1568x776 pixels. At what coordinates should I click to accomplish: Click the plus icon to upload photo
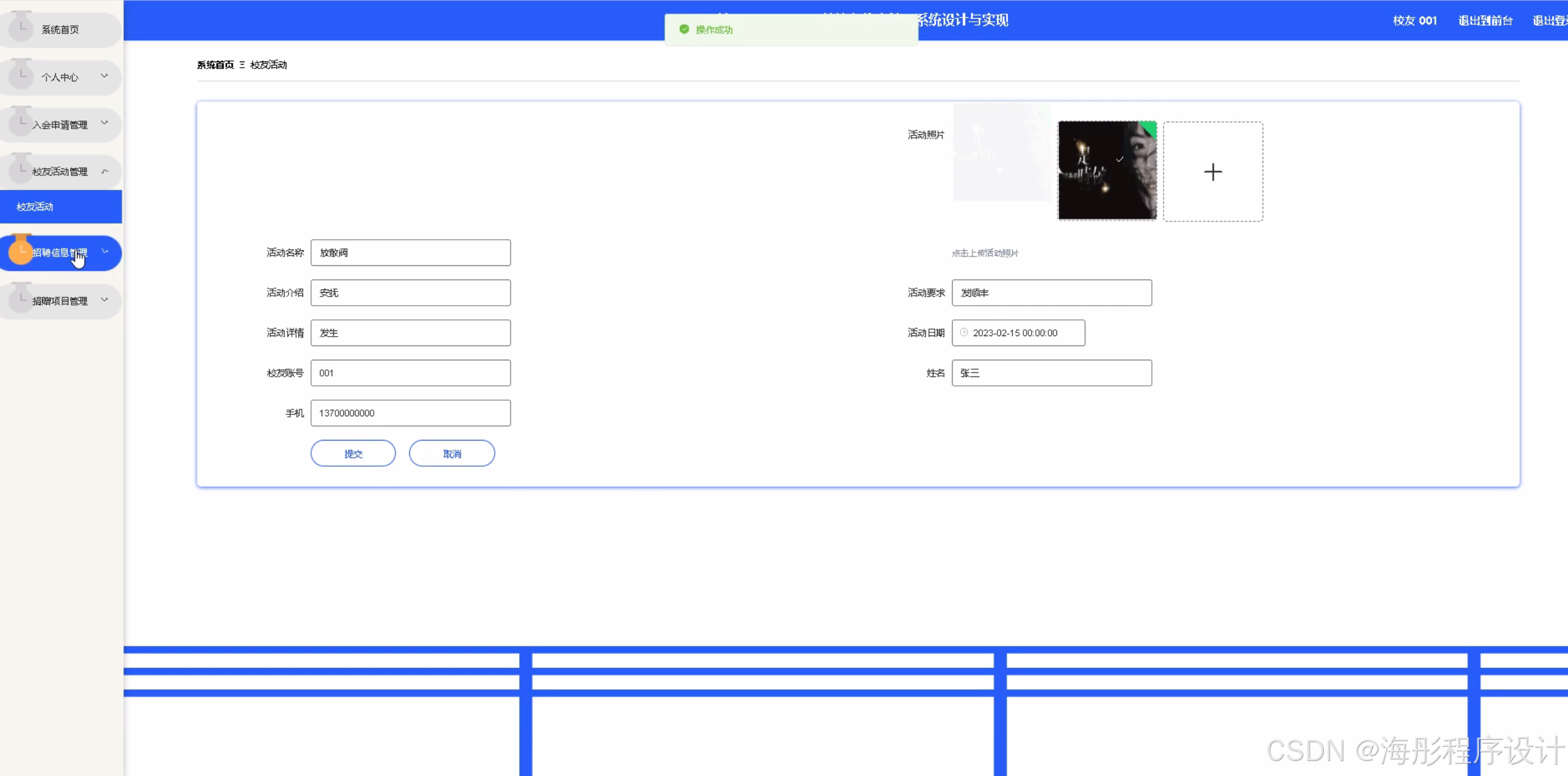(x=1212, y=172)
